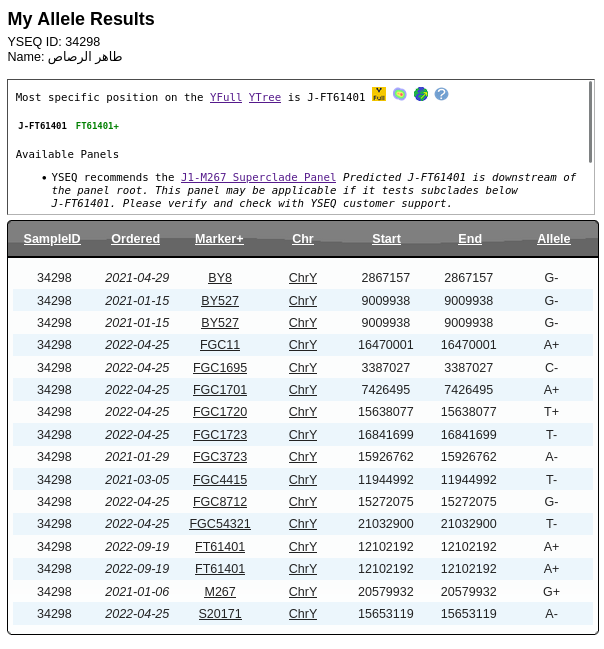Screen dimensions: 604x649
Task: Open the S20171 marker link
Action: pos(220,614)
